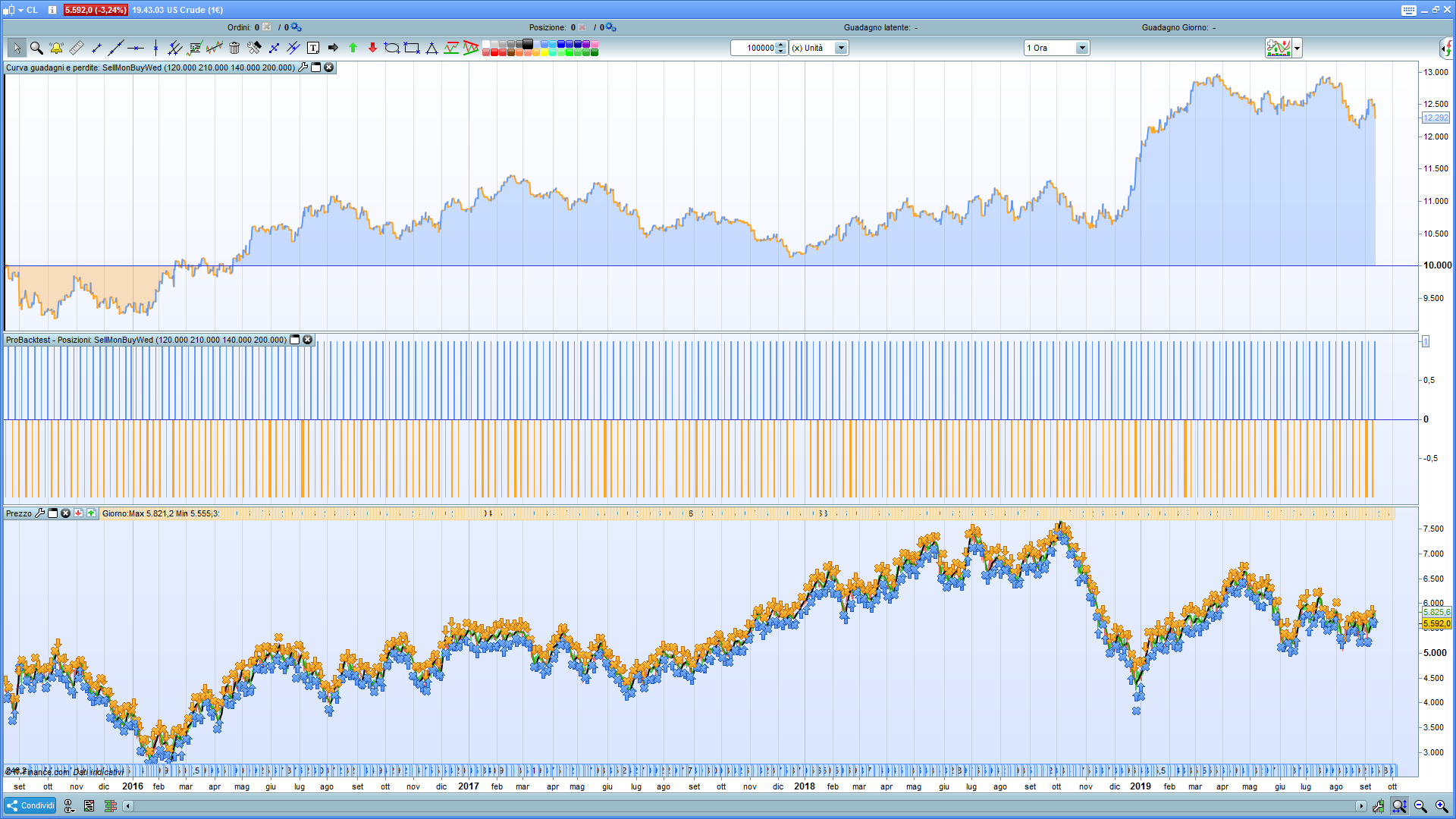The width and height of the screenshot is (1456, 819).
Task: Select the text annotation tool
Action: point(313,48)
